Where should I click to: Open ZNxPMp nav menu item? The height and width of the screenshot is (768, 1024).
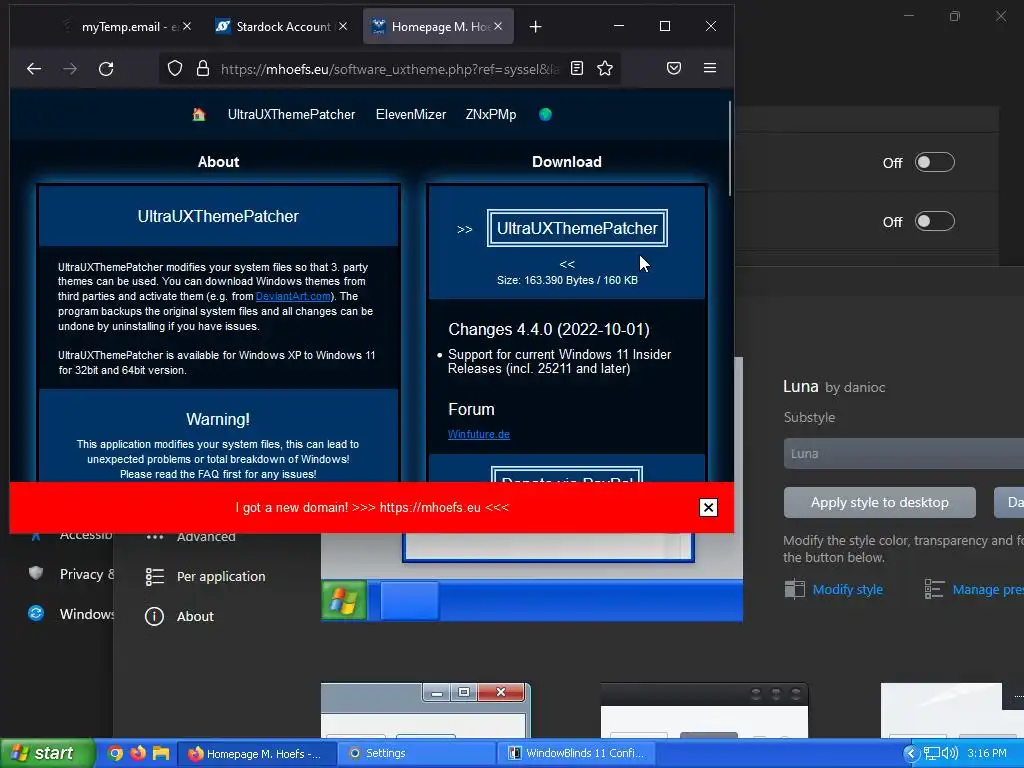(x=491, y=115)
